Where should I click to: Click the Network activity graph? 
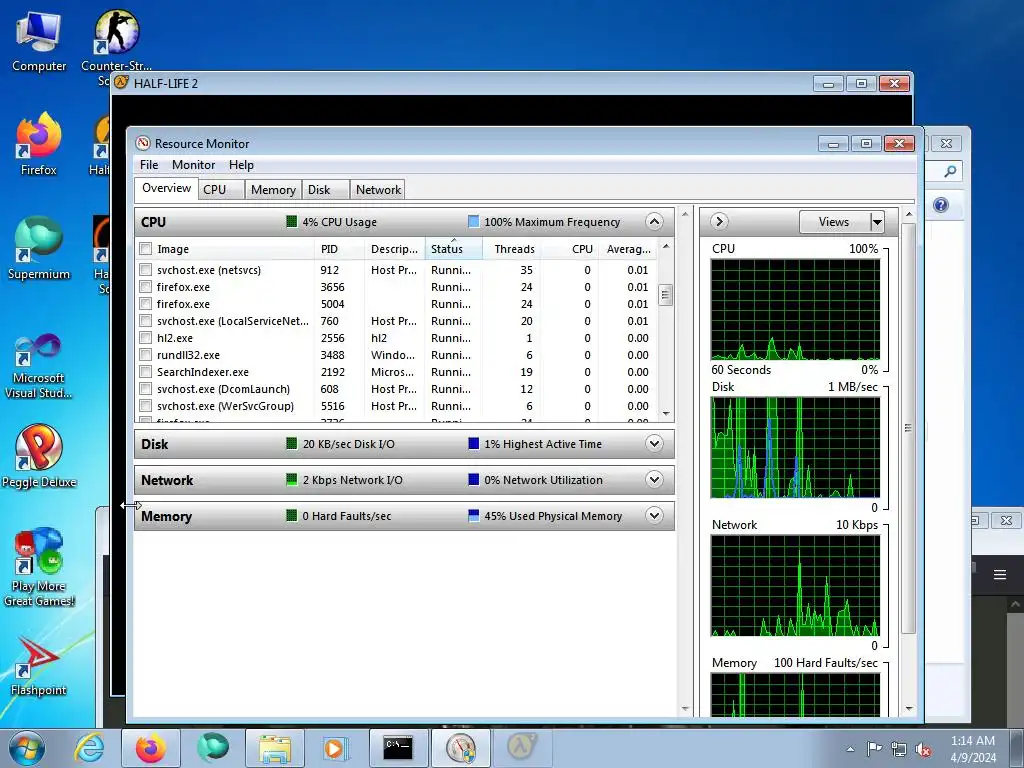(795, 586)
